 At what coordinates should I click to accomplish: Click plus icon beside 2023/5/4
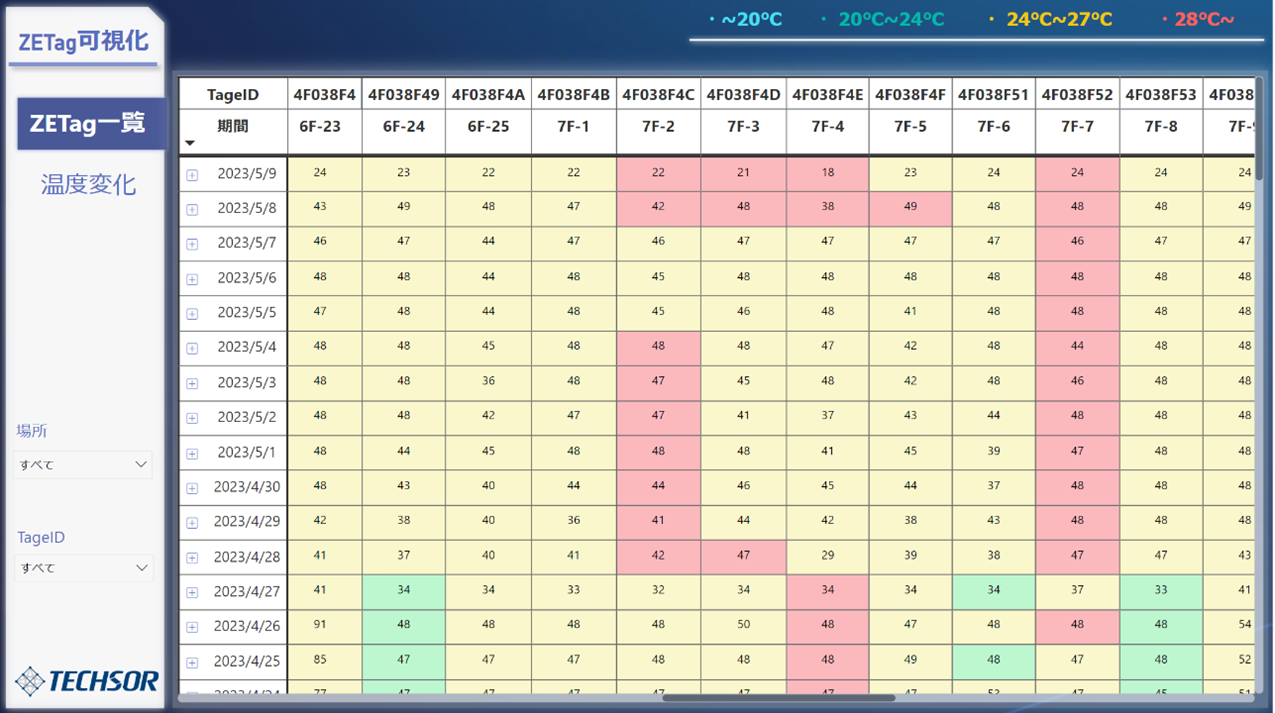click(x=192, y=349)
